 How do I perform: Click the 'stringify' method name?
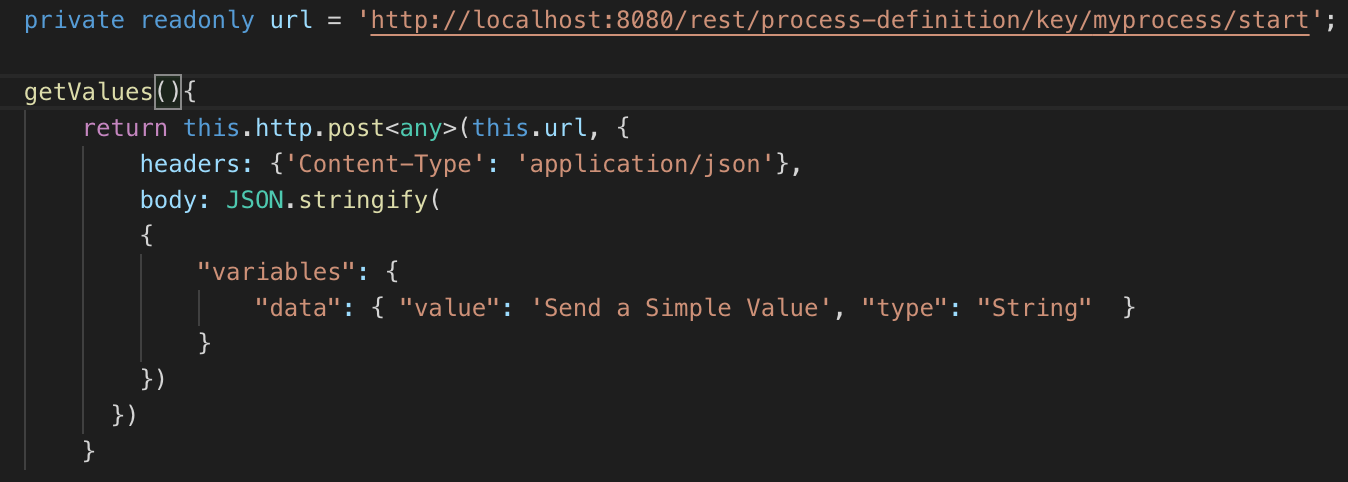363,200
